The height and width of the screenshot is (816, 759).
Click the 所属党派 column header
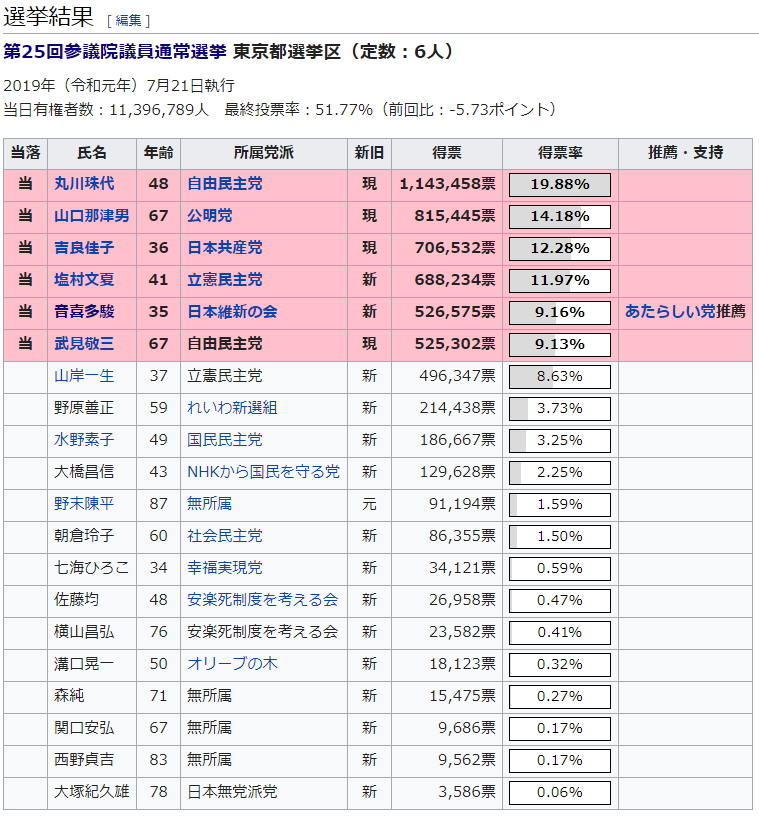coord(264,153)
